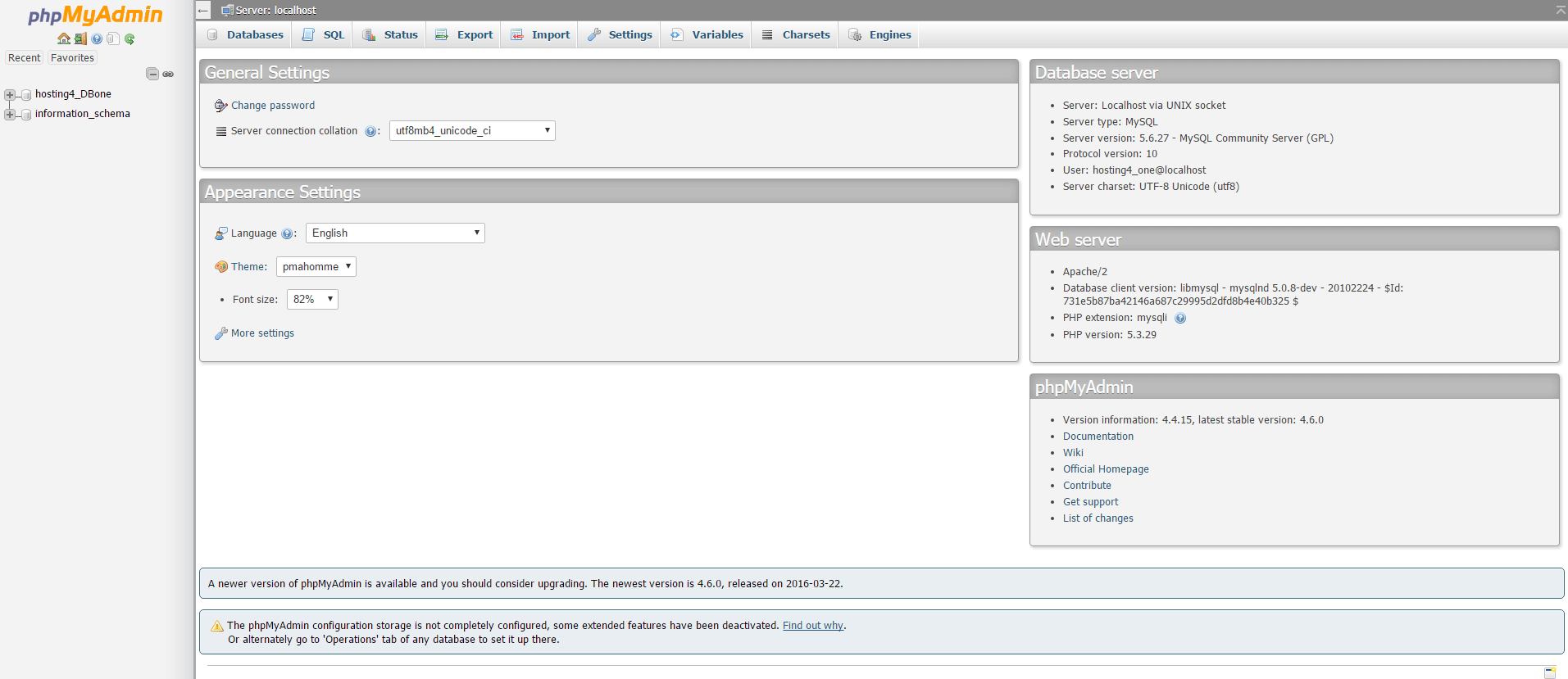Click the Language flag icon

tap(220, 233)
